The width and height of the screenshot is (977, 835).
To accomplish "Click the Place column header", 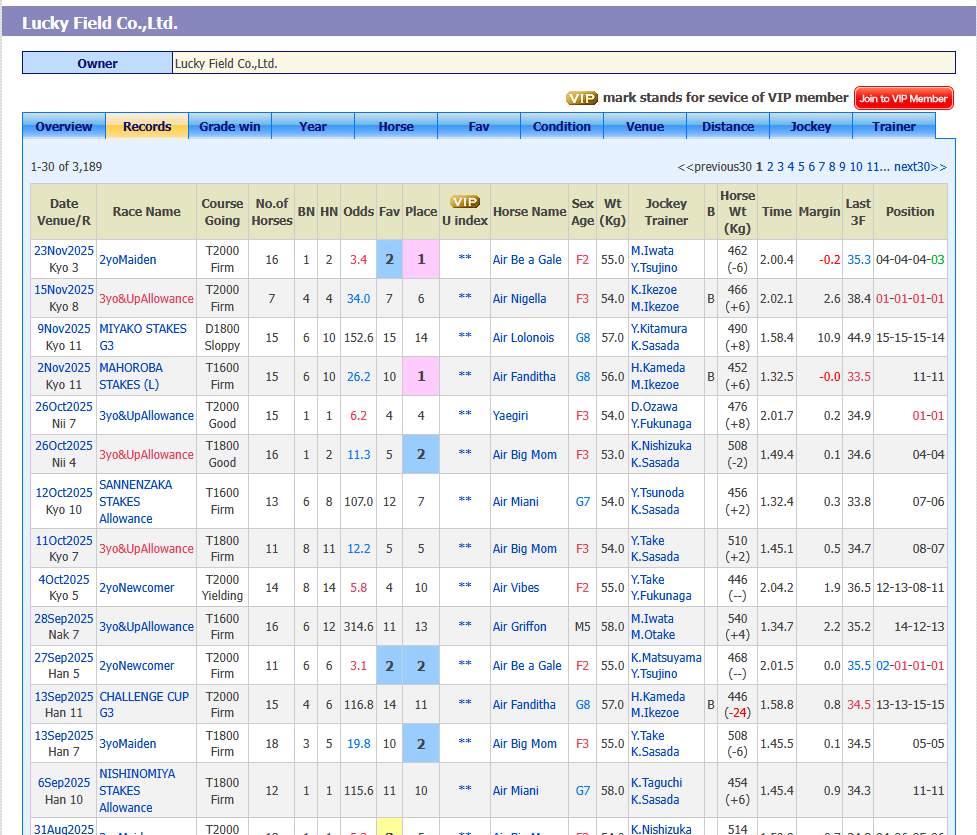I will (x=421, y=212).
